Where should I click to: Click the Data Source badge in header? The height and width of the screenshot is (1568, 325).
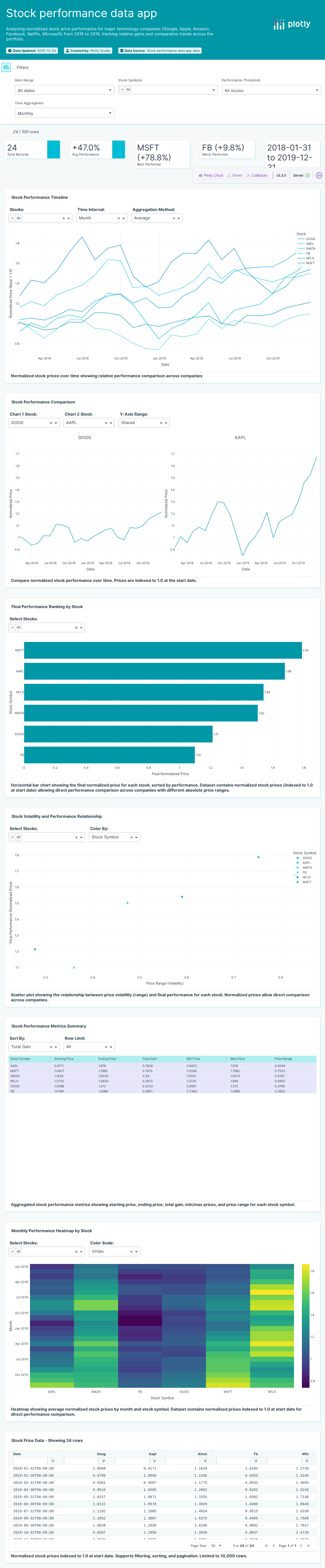(x=160, y=51)
